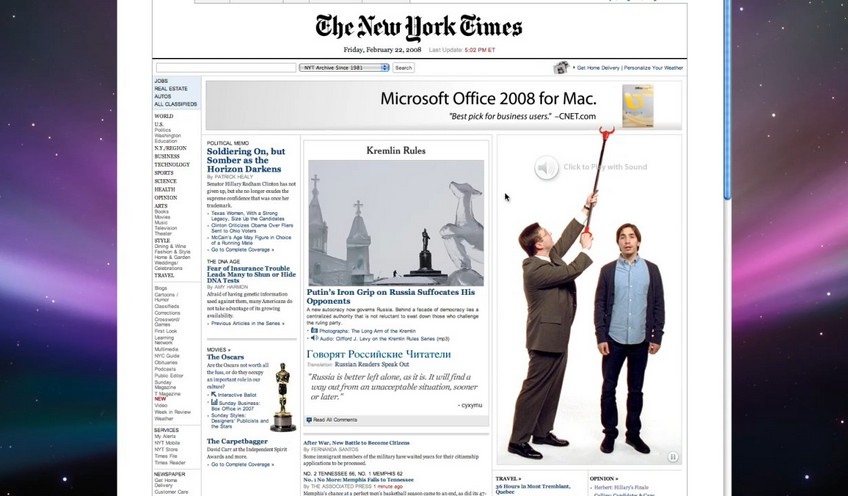The height and width of the screenshot is (496, 848).
Task: Click the Read All Comments bubble icon
Action: tap(309, 420)
